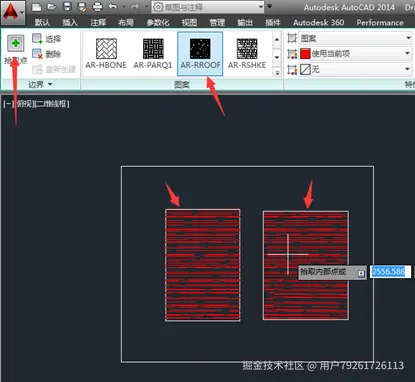The image size is (415, 382).
Task: Open the 注释 ribbon tab
Action: point(98,22)
